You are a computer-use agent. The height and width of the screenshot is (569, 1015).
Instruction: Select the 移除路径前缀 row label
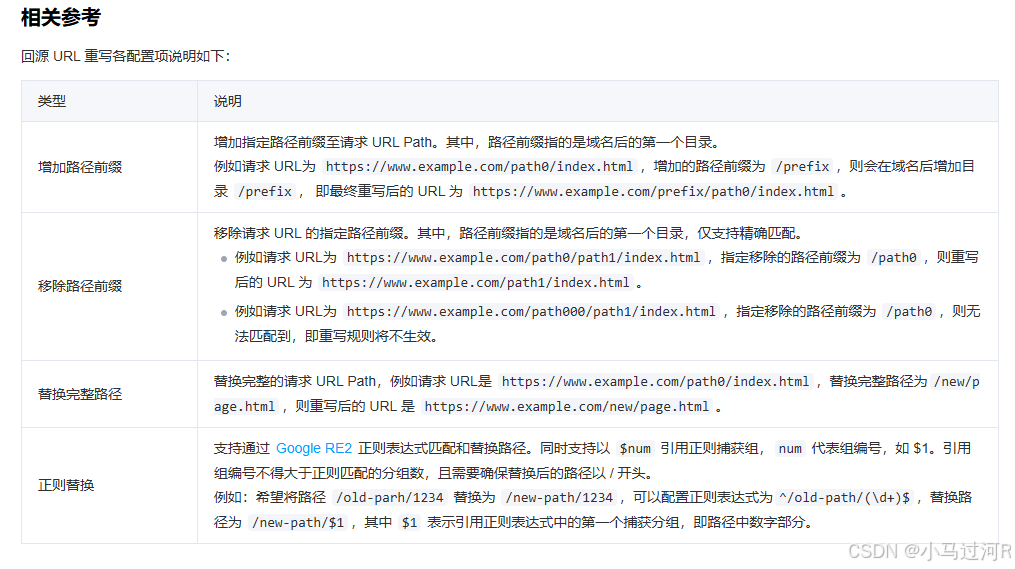click(x=80, y=286)
